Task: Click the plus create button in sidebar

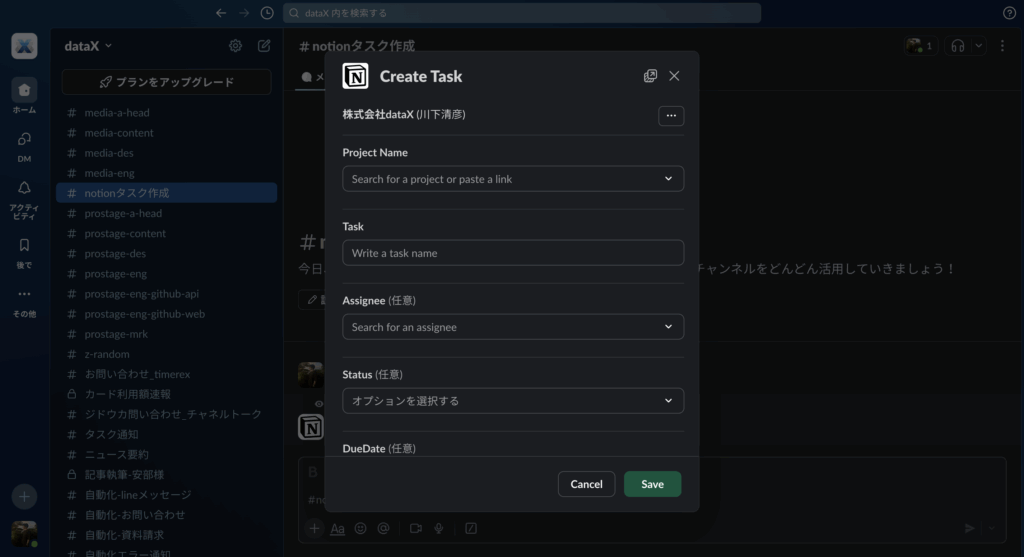Action: point(24,496)
